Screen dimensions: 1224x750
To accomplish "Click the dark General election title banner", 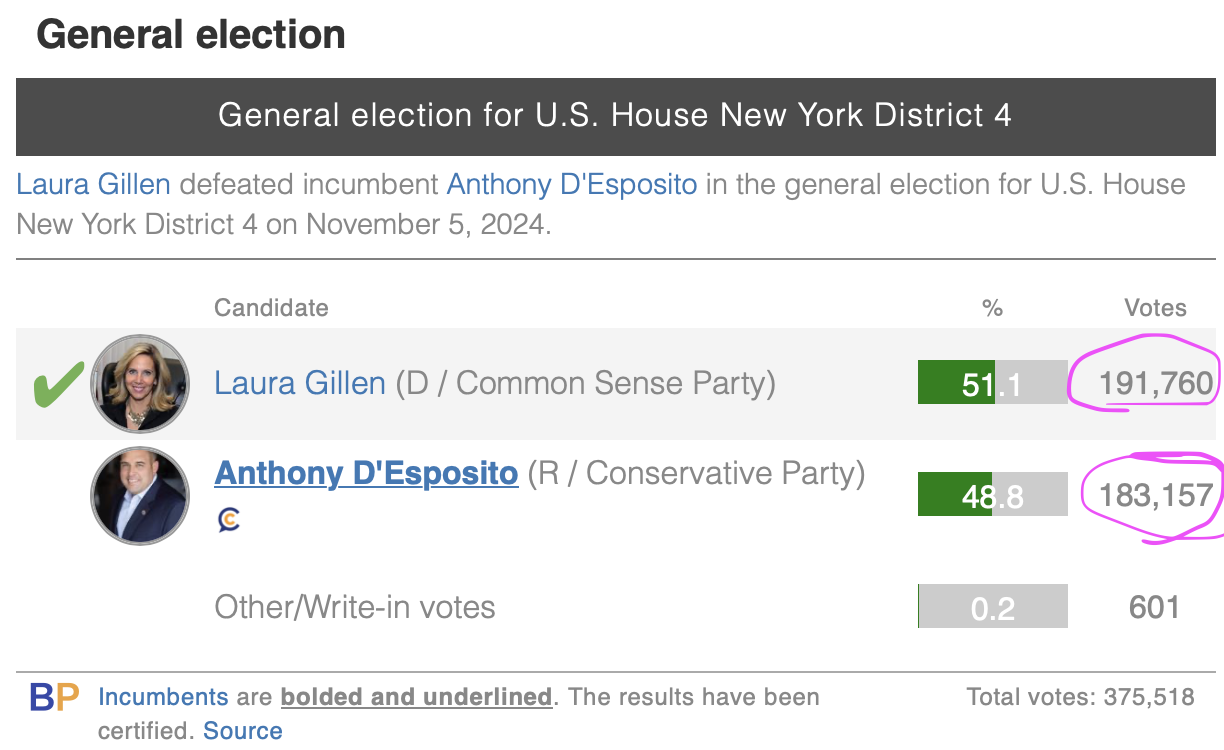I will [614, 115].
